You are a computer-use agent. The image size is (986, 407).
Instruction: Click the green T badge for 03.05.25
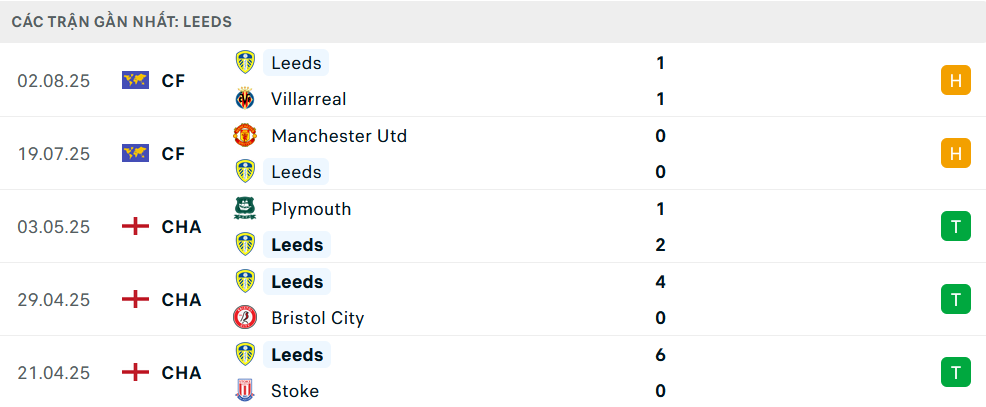coord(956,227)
